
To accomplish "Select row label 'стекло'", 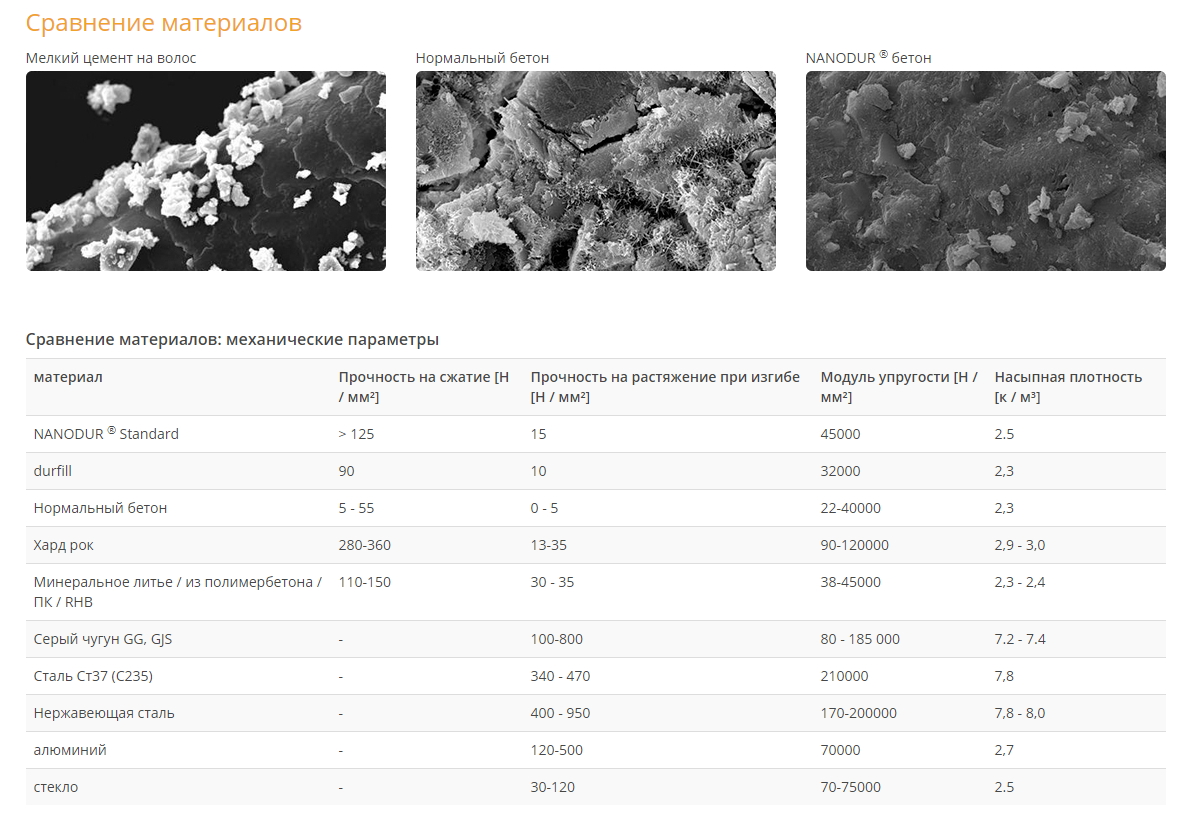I will click(x=56, y=787).
